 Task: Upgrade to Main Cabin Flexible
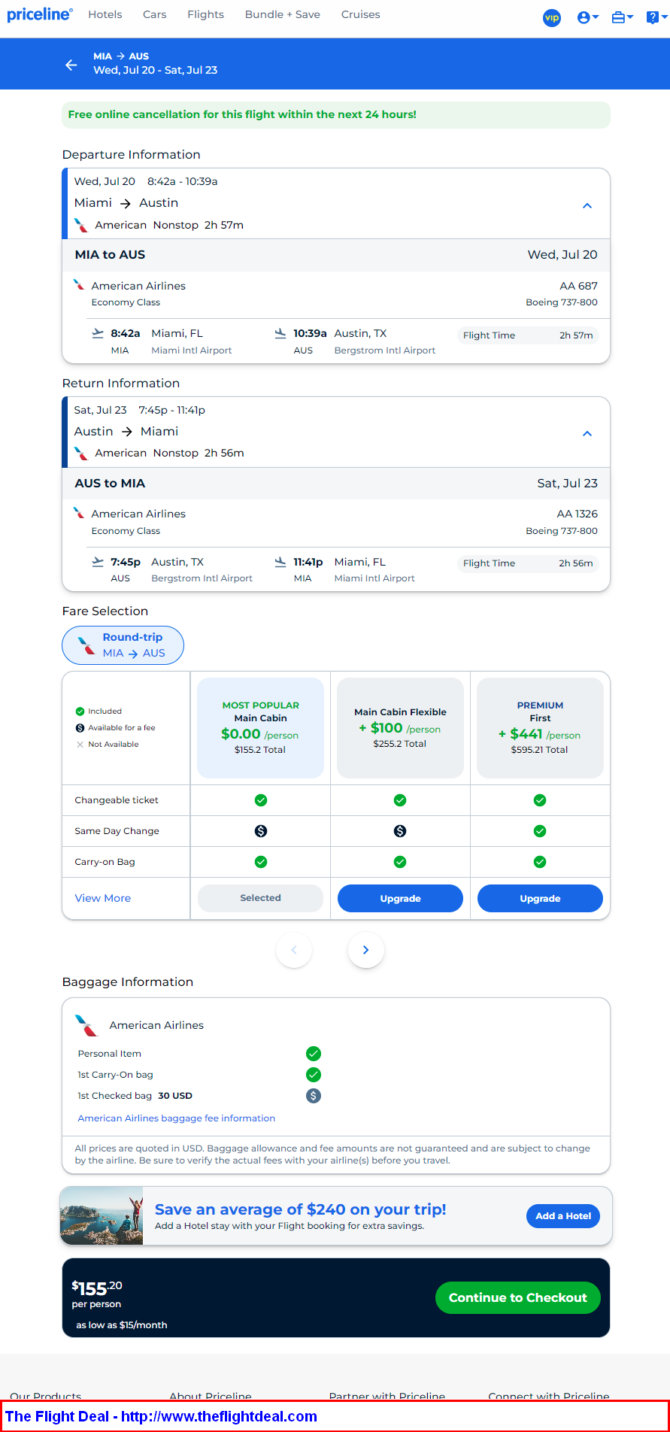click(400, 898)
